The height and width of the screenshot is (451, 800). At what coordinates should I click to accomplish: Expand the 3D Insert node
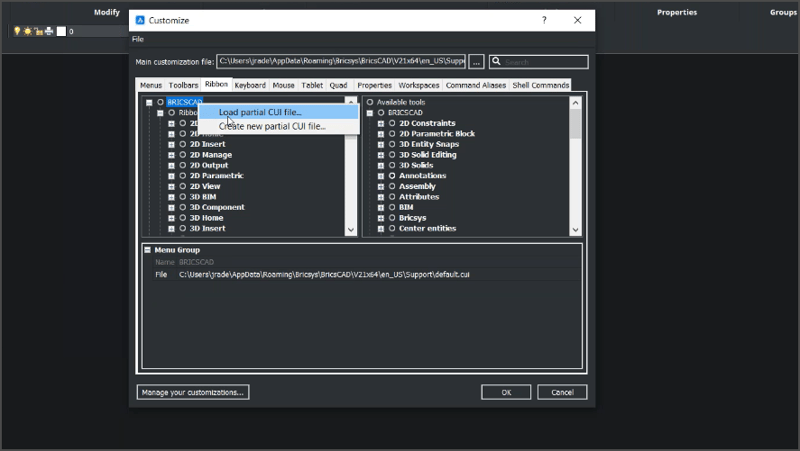tap(171, 229)
